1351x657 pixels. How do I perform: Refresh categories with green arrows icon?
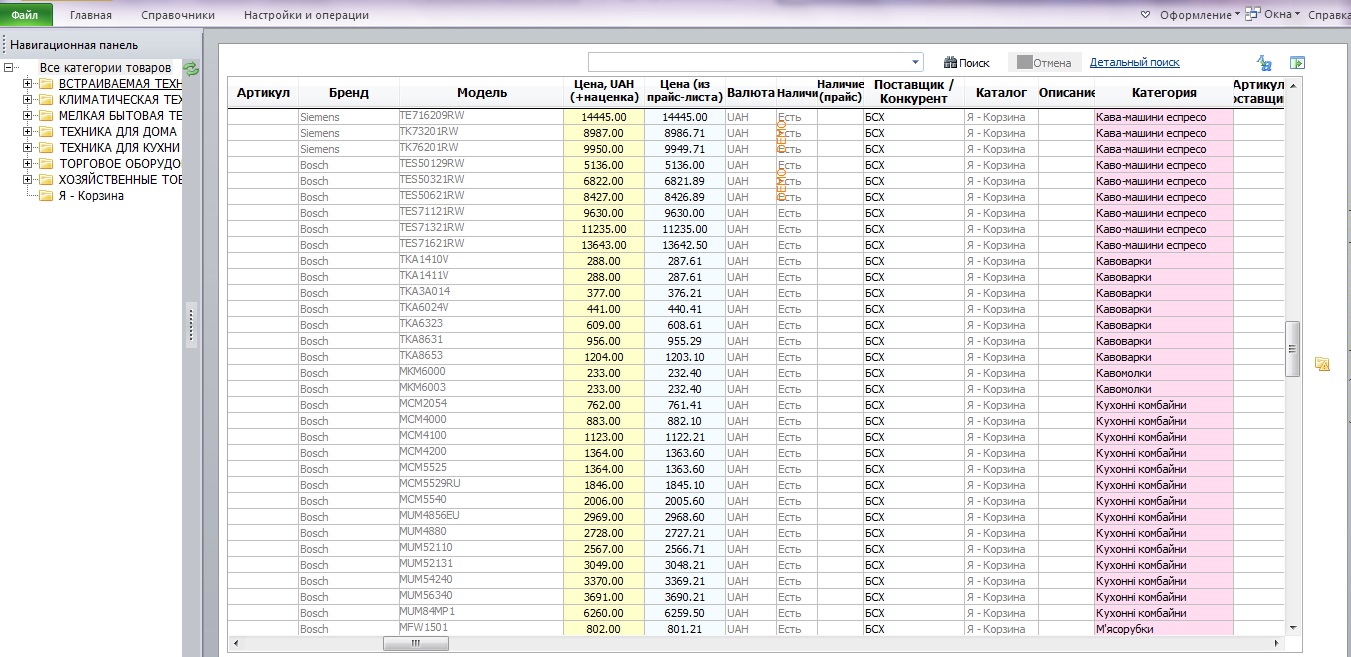(191, 68)
